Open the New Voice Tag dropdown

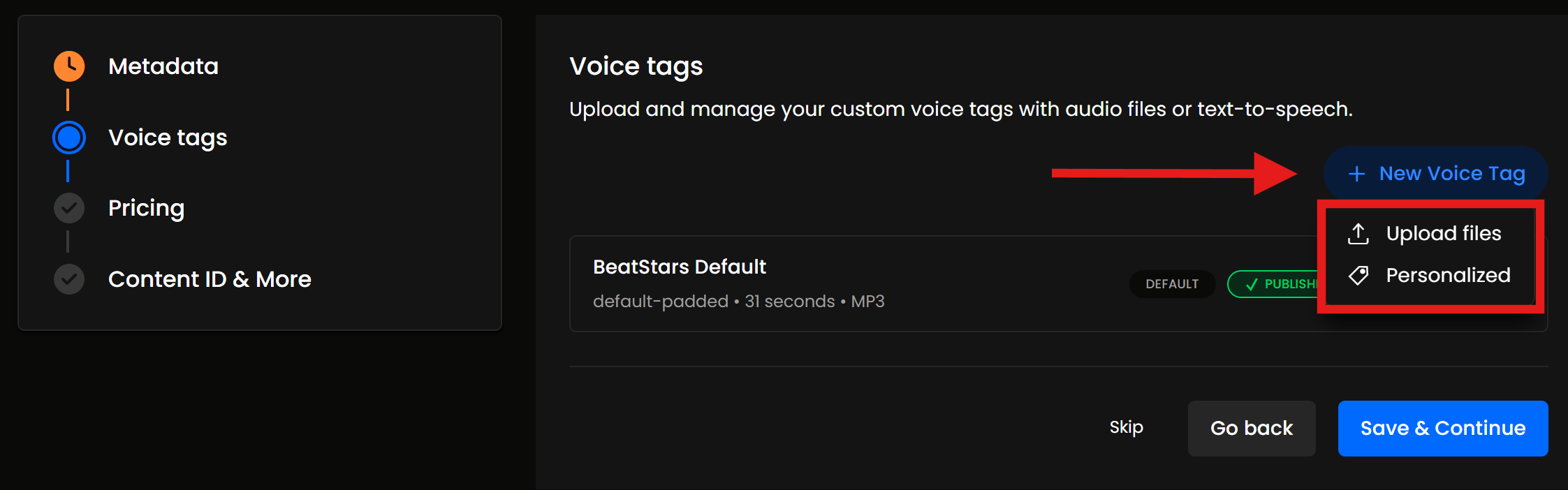tap(1435, 173)
